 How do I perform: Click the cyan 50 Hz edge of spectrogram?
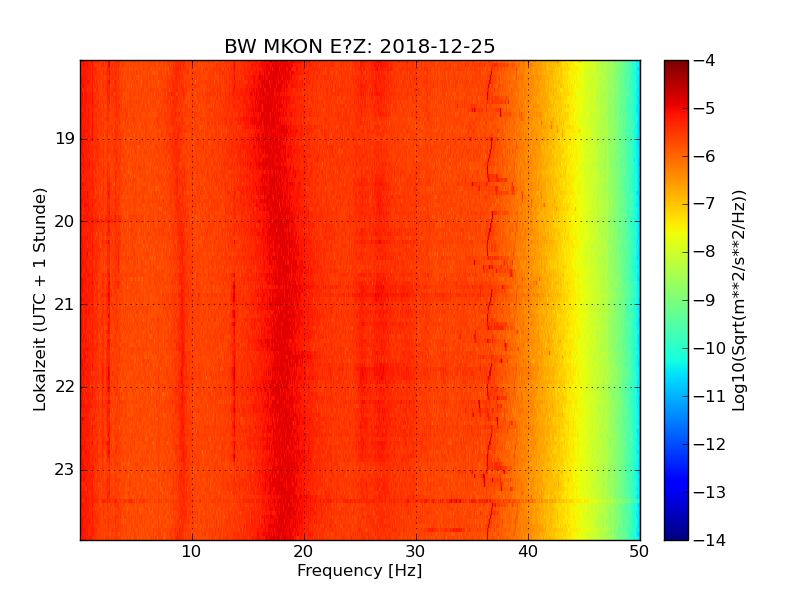tap(636, 300)
